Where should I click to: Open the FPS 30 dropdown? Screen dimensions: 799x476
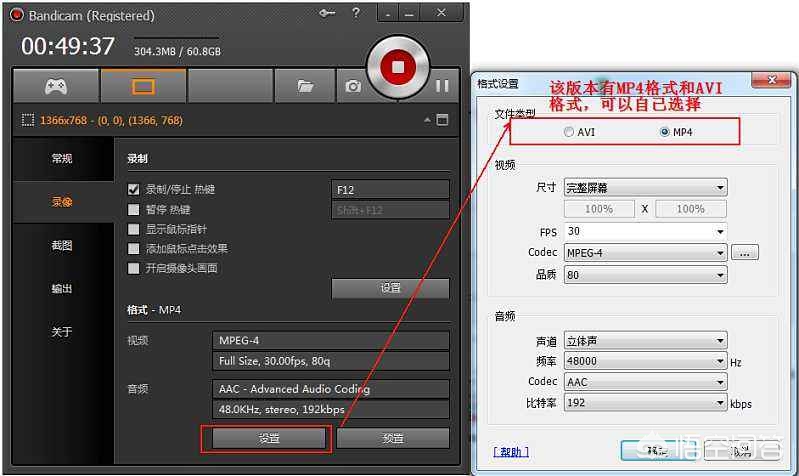[646, 231]
